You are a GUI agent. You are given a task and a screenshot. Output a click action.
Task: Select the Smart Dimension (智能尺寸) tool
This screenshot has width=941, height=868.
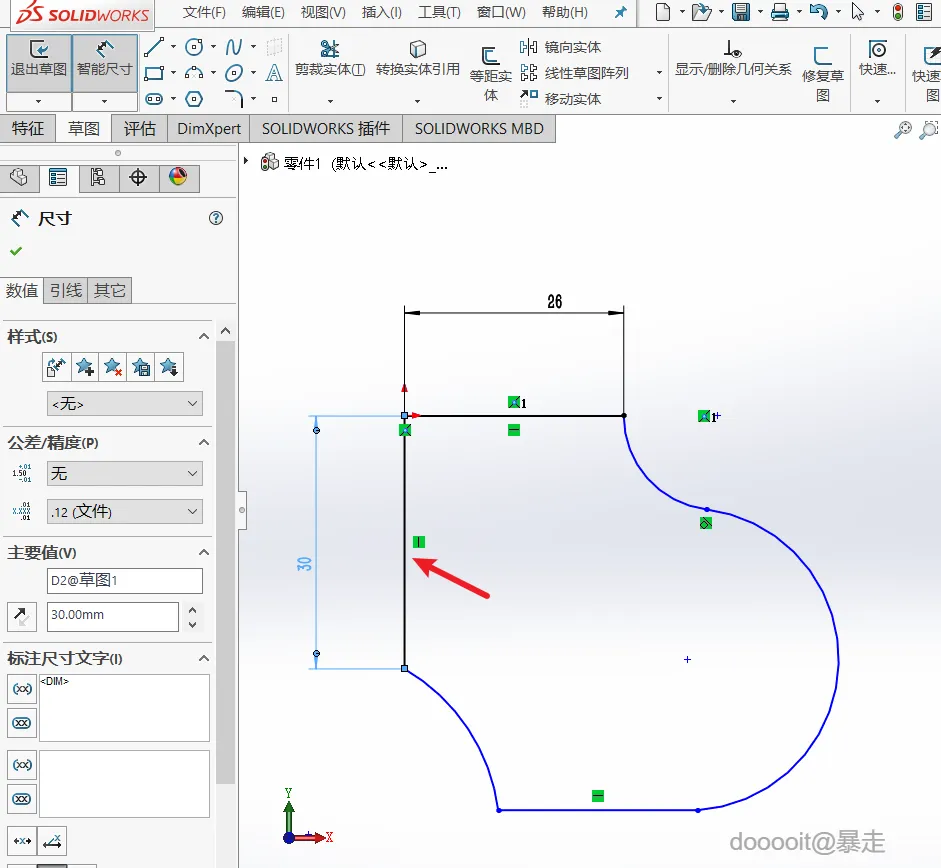(x=104, y=63)
